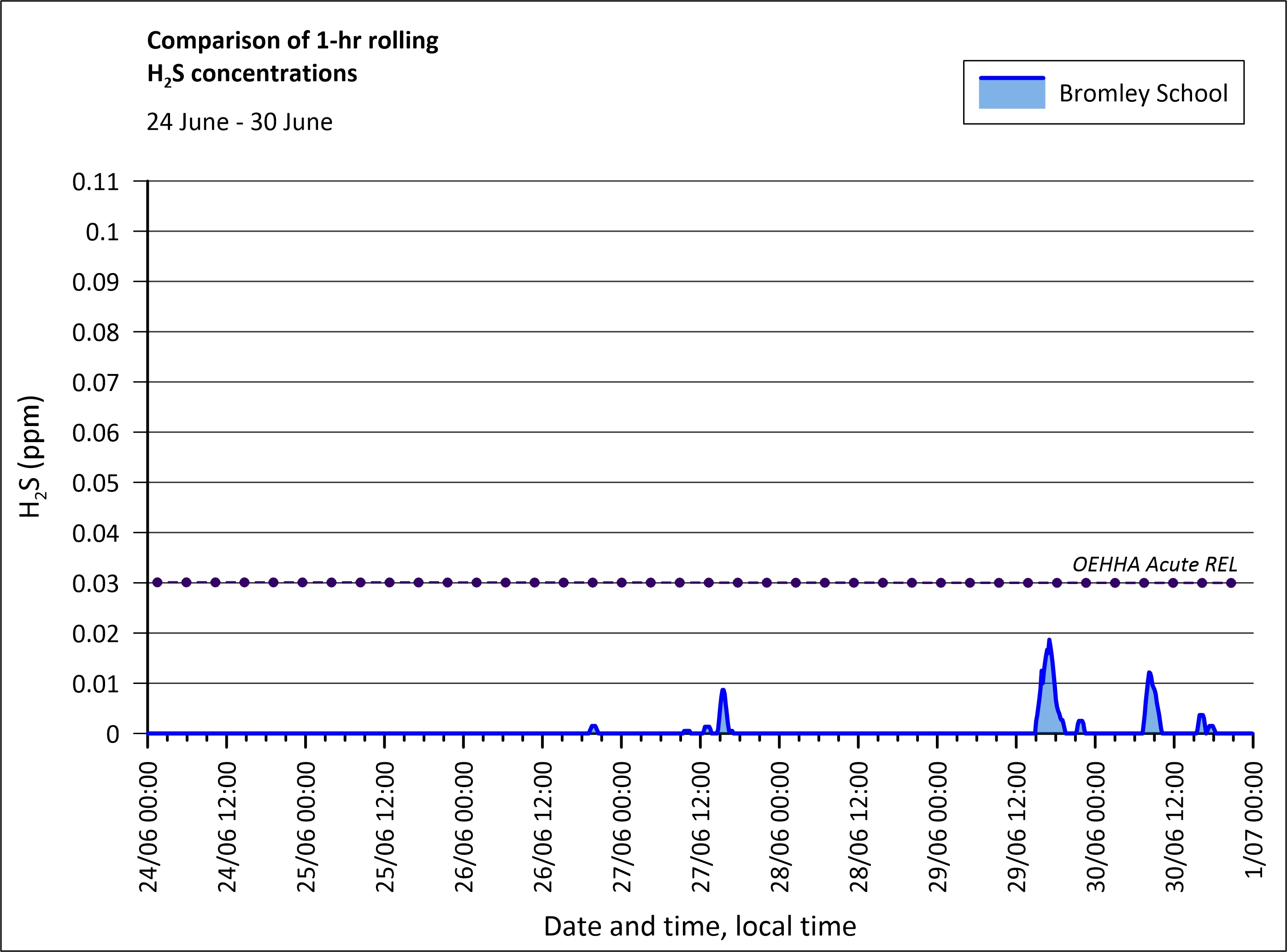Click the chart title 'Comparison of 1-hr rolling'
This screenshot has width=1287, height=952.
click(x=292, y=41)
